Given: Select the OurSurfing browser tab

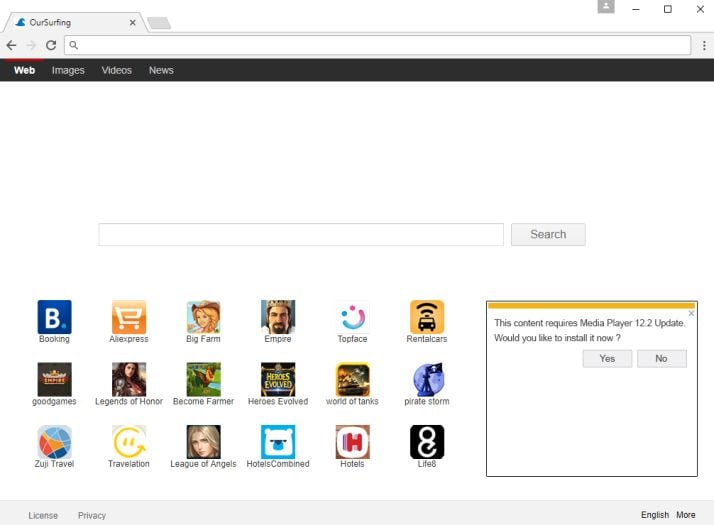Looking at the screenshot, I should (x=73, y=22).
